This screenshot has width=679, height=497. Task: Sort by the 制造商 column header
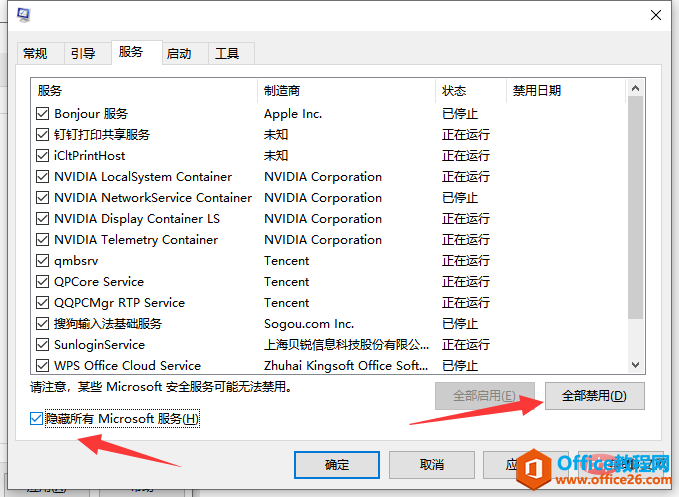346,90
